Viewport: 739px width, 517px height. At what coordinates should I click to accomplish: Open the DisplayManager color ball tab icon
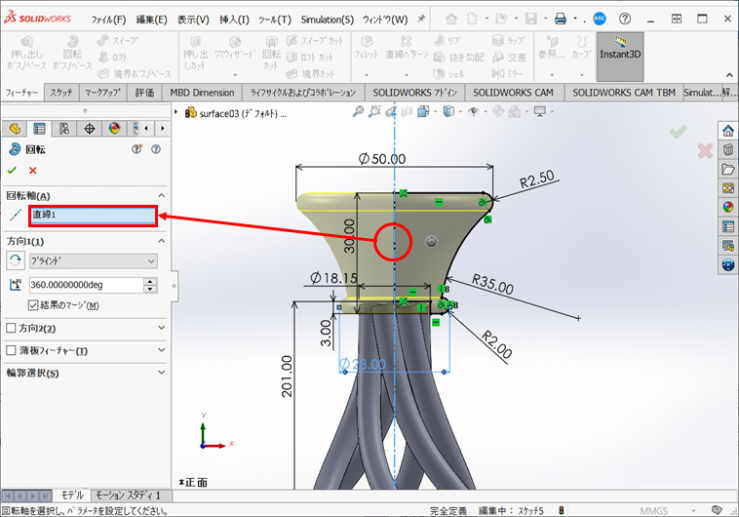pyautogui.click(x=114, y=128)
